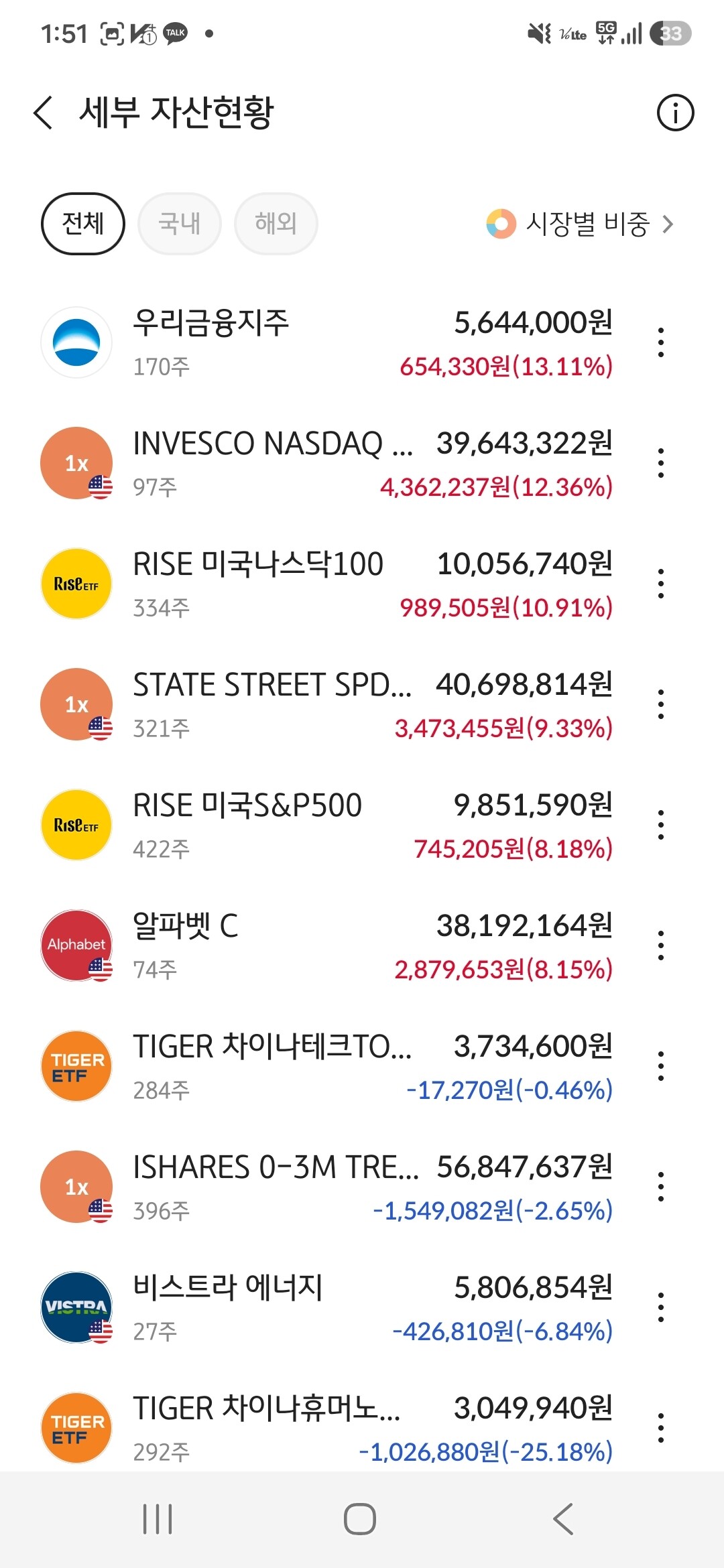Select the 해외 filter chip
Image resolution: width=724 pixels, height=1568 pixels.
coord(276,224)
